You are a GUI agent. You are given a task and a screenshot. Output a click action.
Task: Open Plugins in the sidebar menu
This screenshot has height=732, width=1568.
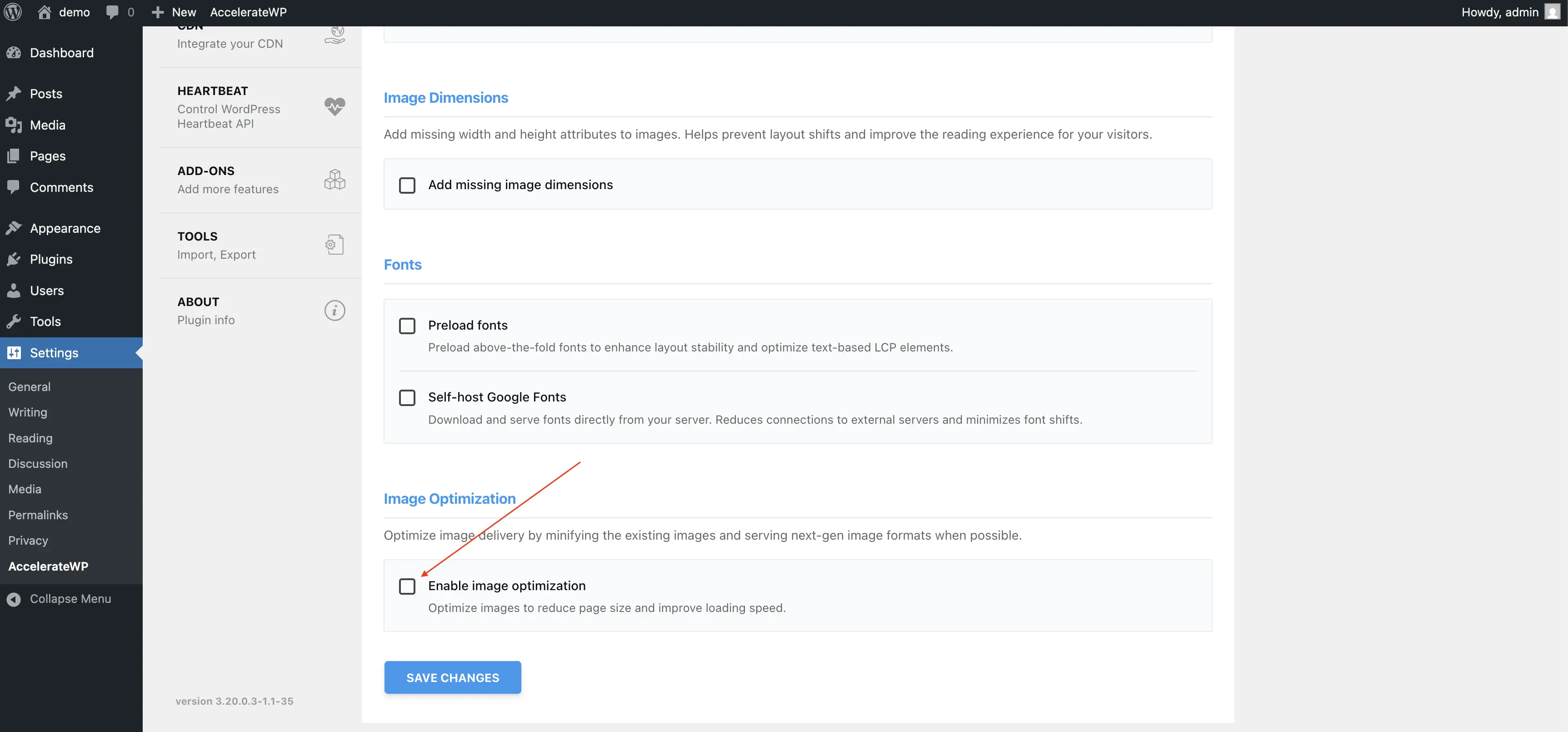pyautogui.click(x=51, y=260)
